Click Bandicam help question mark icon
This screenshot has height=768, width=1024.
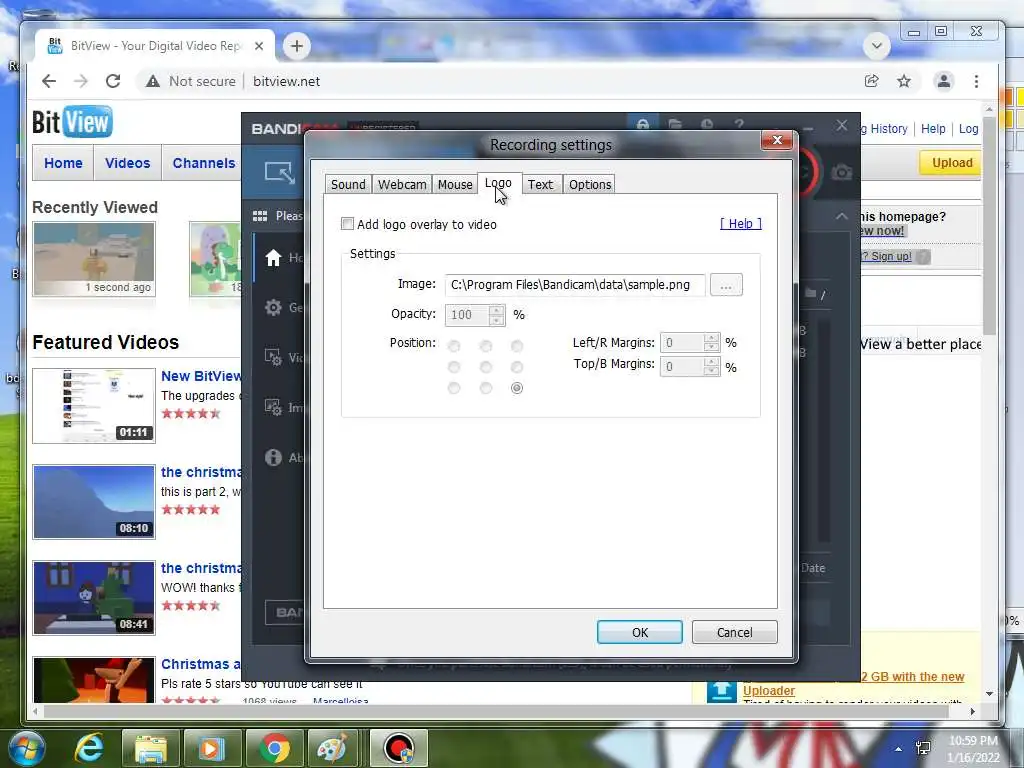[739, 123]
